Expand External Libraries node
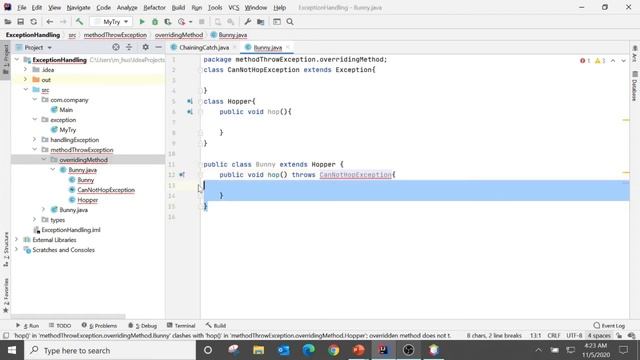 click(x=17, y=240)
